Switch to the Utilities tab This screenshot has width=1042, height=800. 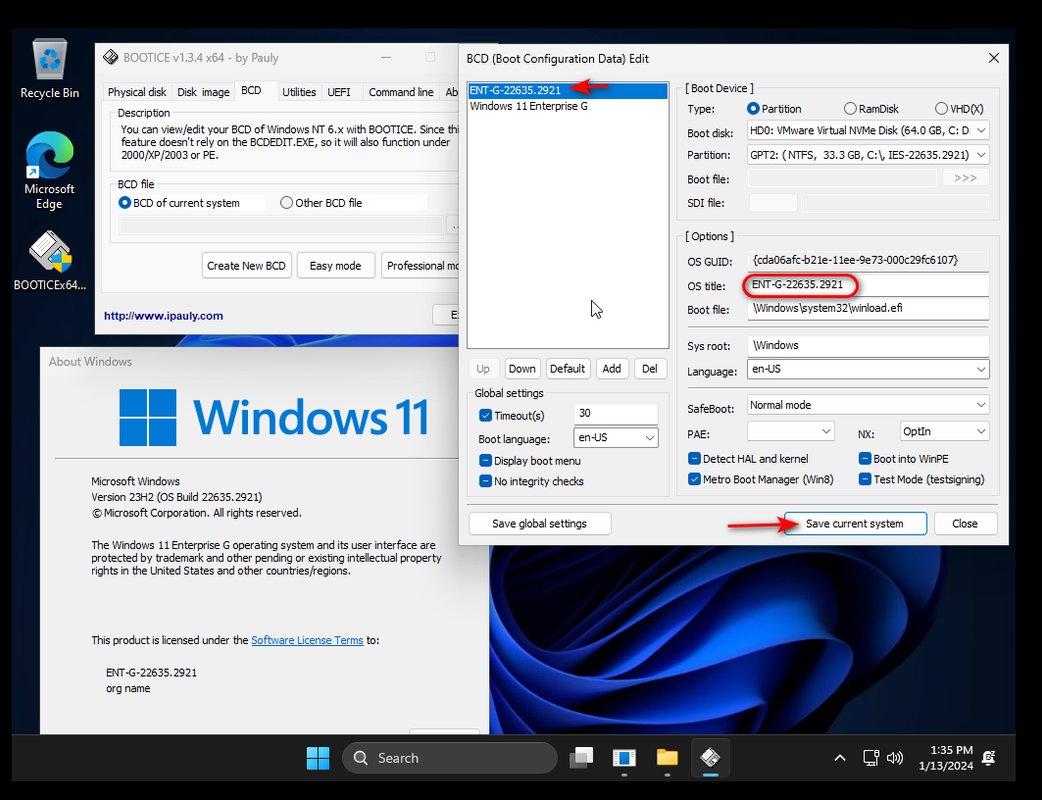[299, 92]
